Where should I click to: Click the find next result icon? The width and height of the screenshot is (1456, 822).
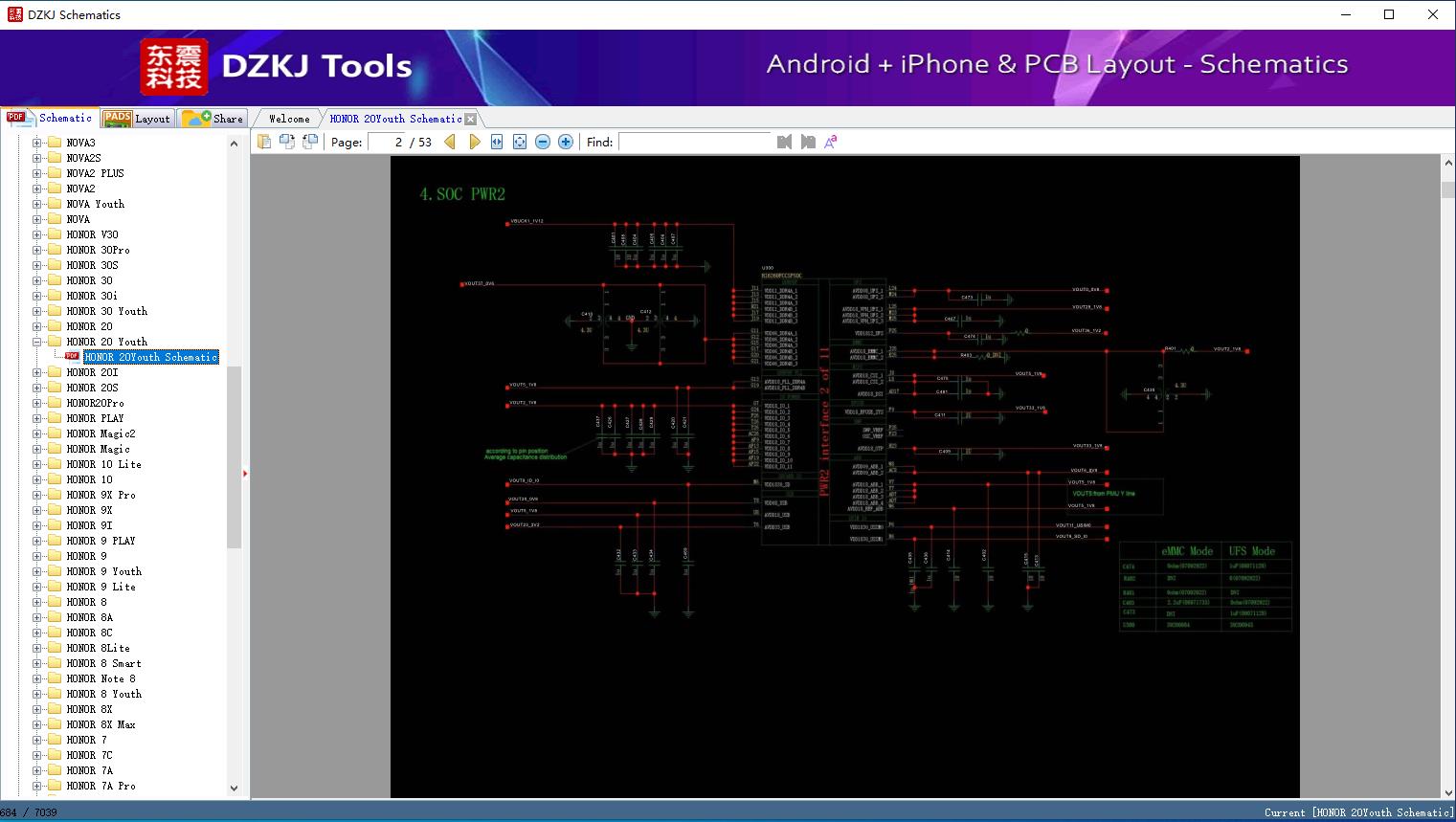tap(808, 142)
